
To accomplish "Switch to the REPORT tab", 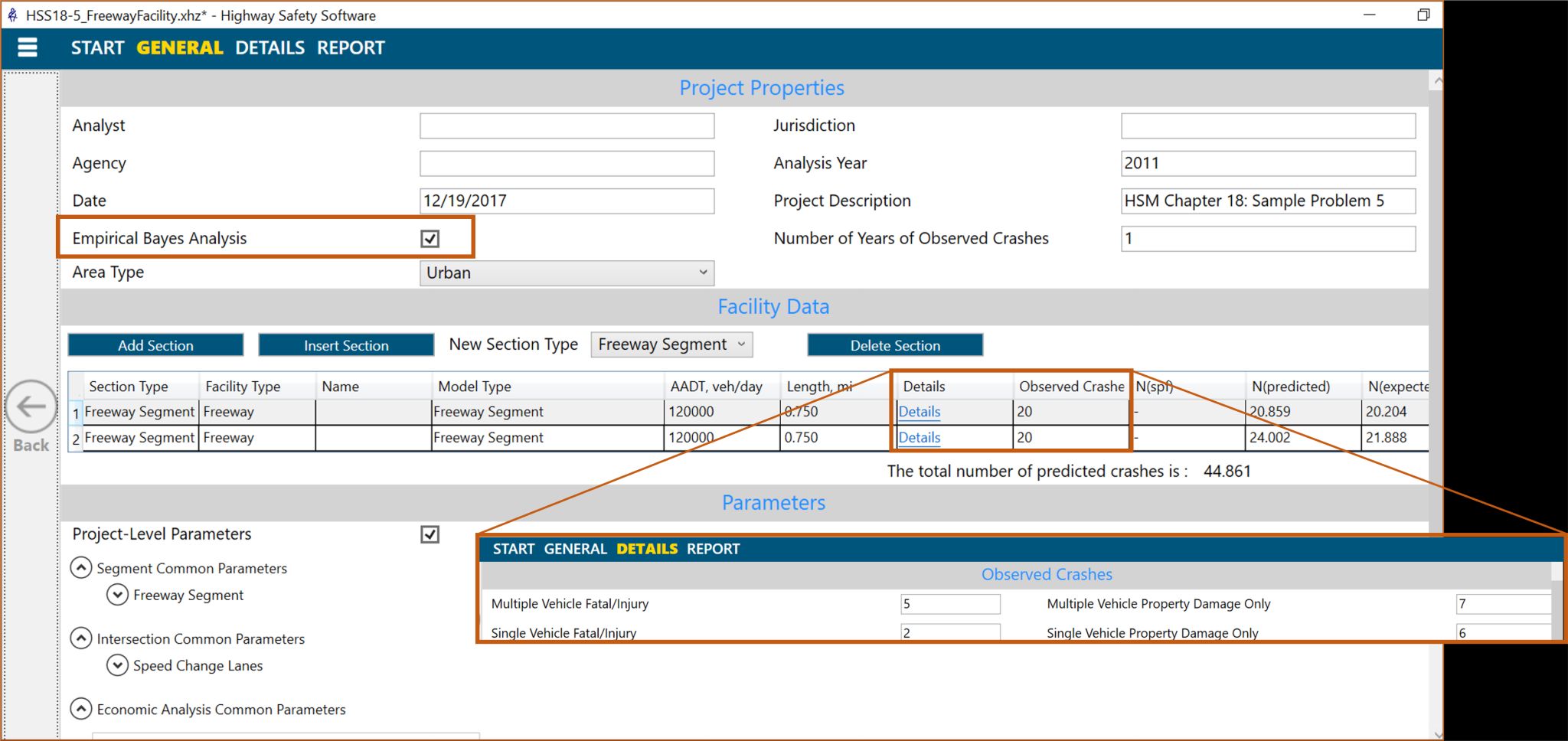I will 351,48.
